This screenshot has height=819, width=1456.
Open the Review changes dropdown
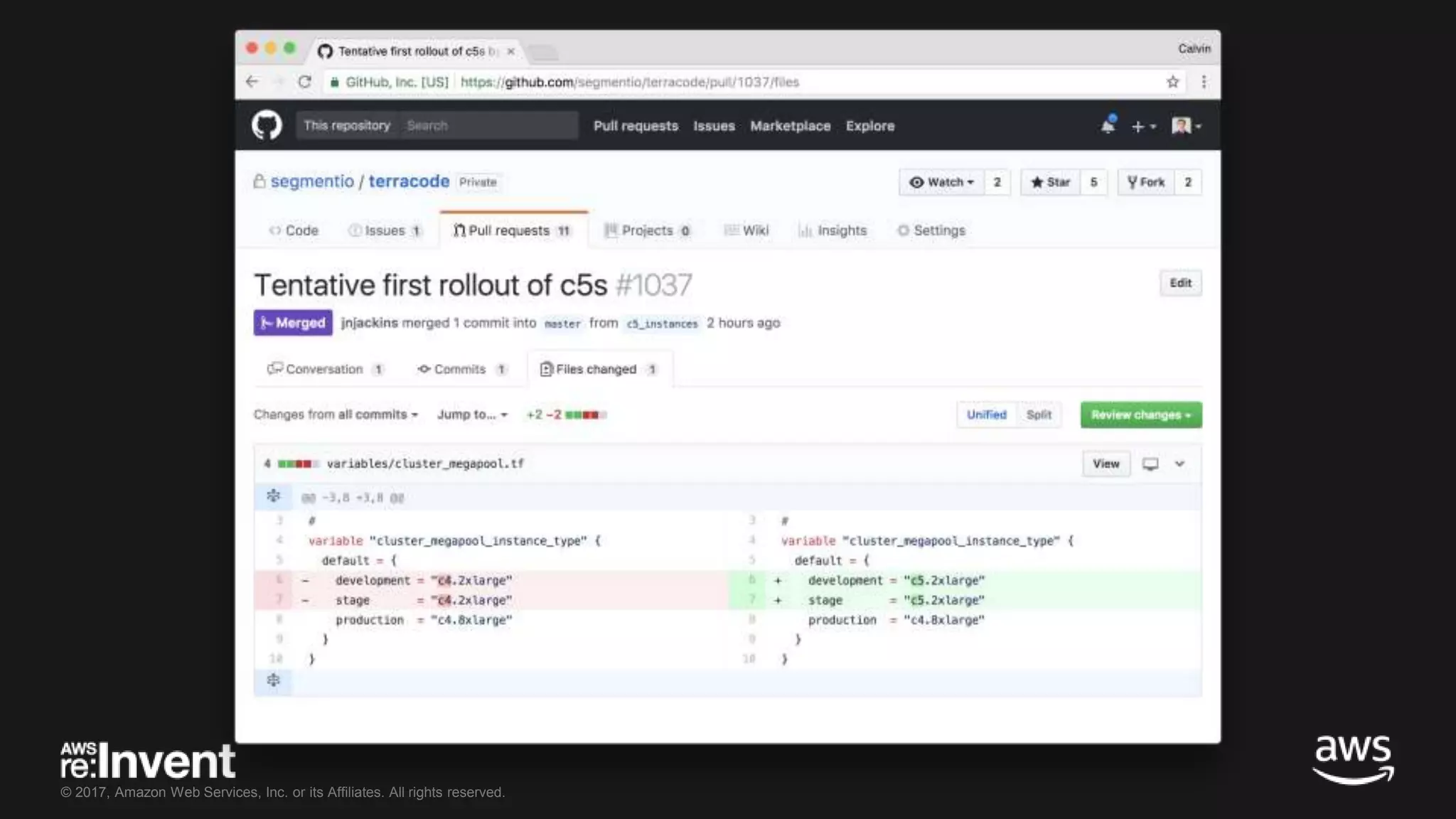(1140, 414)
